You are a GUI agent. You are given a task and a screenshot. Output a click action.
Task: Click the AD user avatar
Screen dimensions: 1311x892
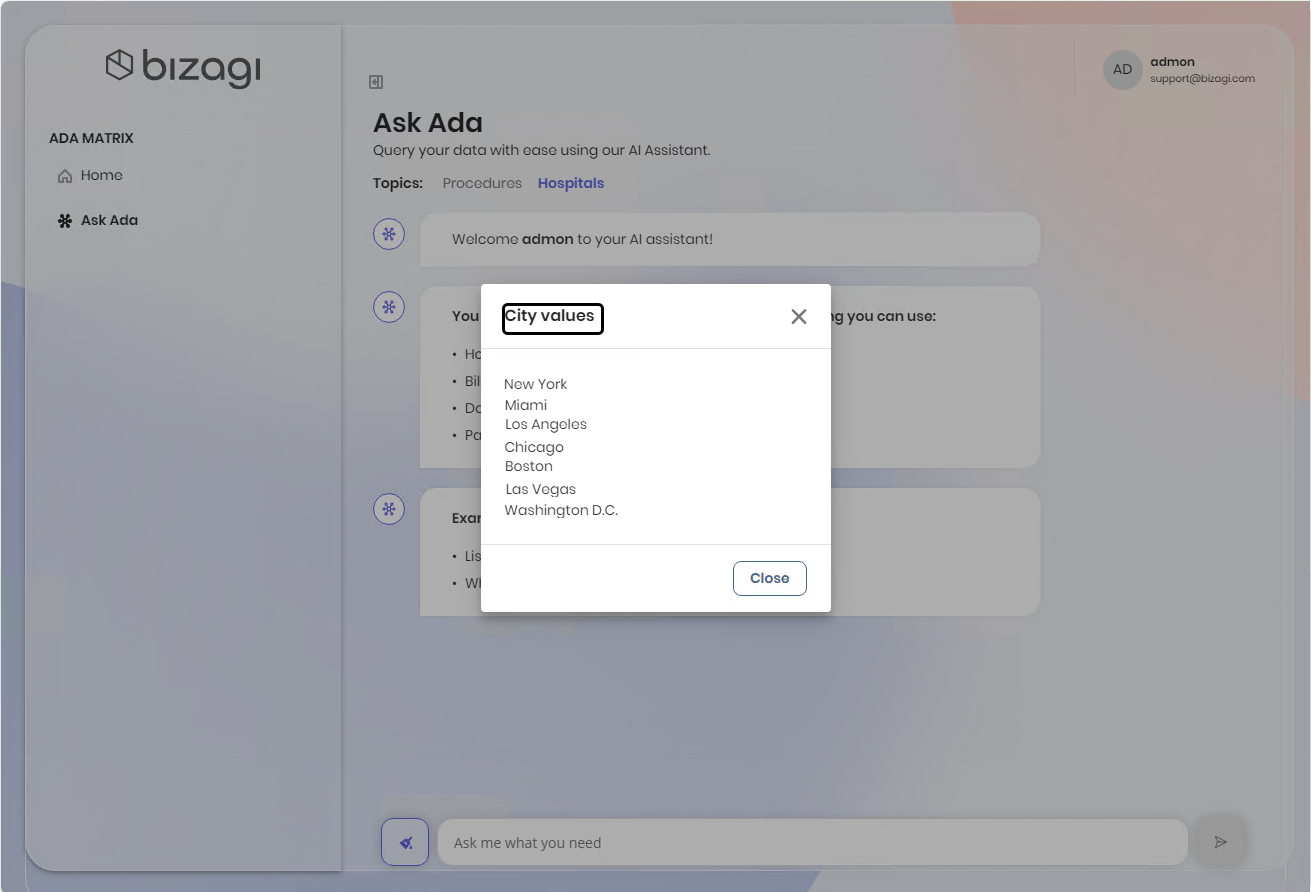pos(1123,70)
